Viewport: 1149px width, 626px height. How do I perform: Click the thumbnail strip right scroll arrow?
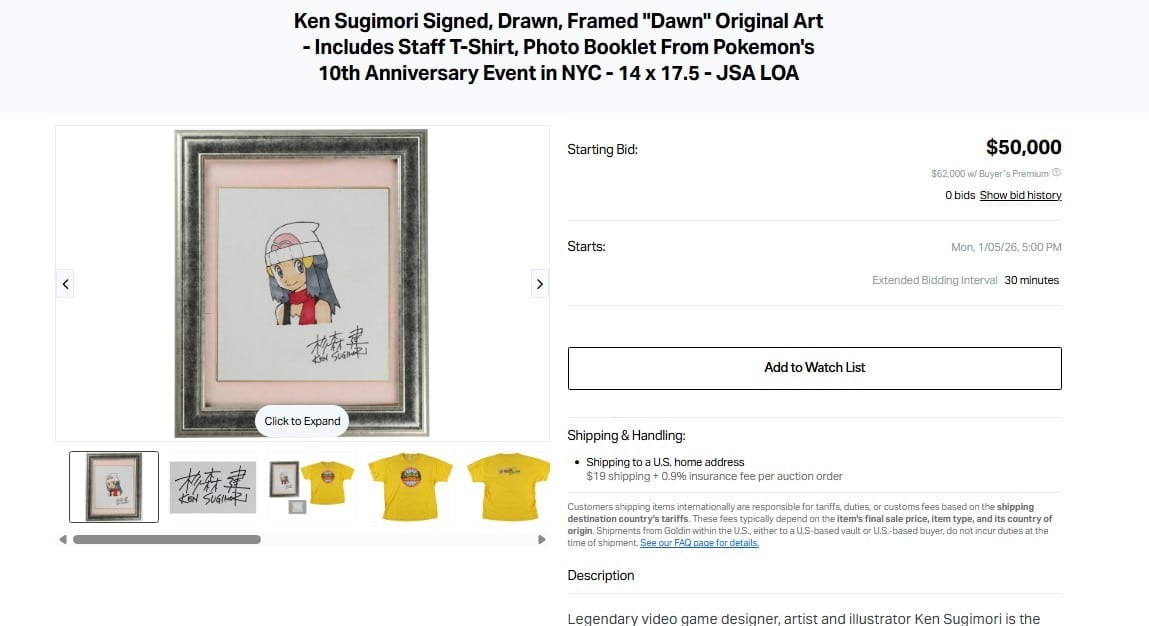click(x=542, y=540)
